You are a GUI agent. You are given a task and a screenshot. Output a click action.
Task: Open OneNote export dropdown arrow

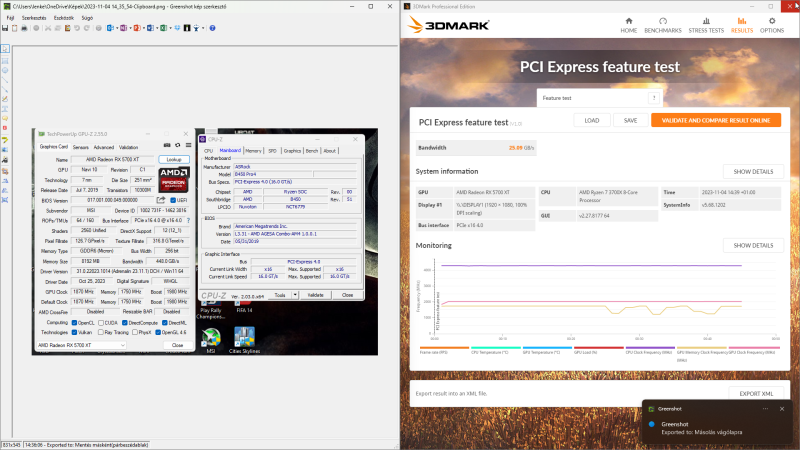tap(131, 28)
